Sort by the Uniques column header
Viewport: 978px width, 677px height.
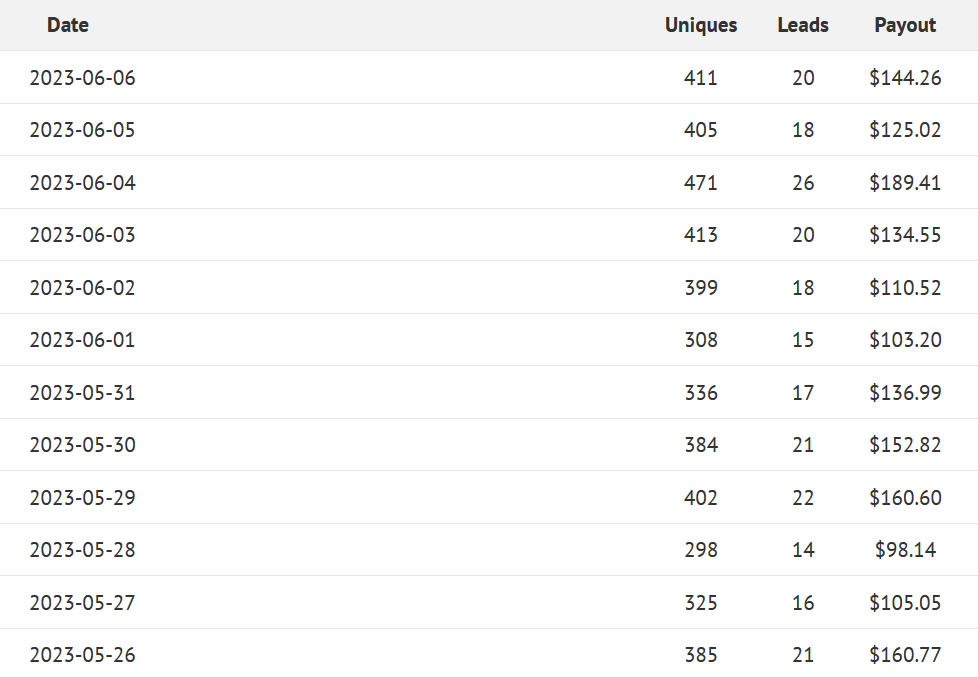pyautogui.click(x=700, y=25)
